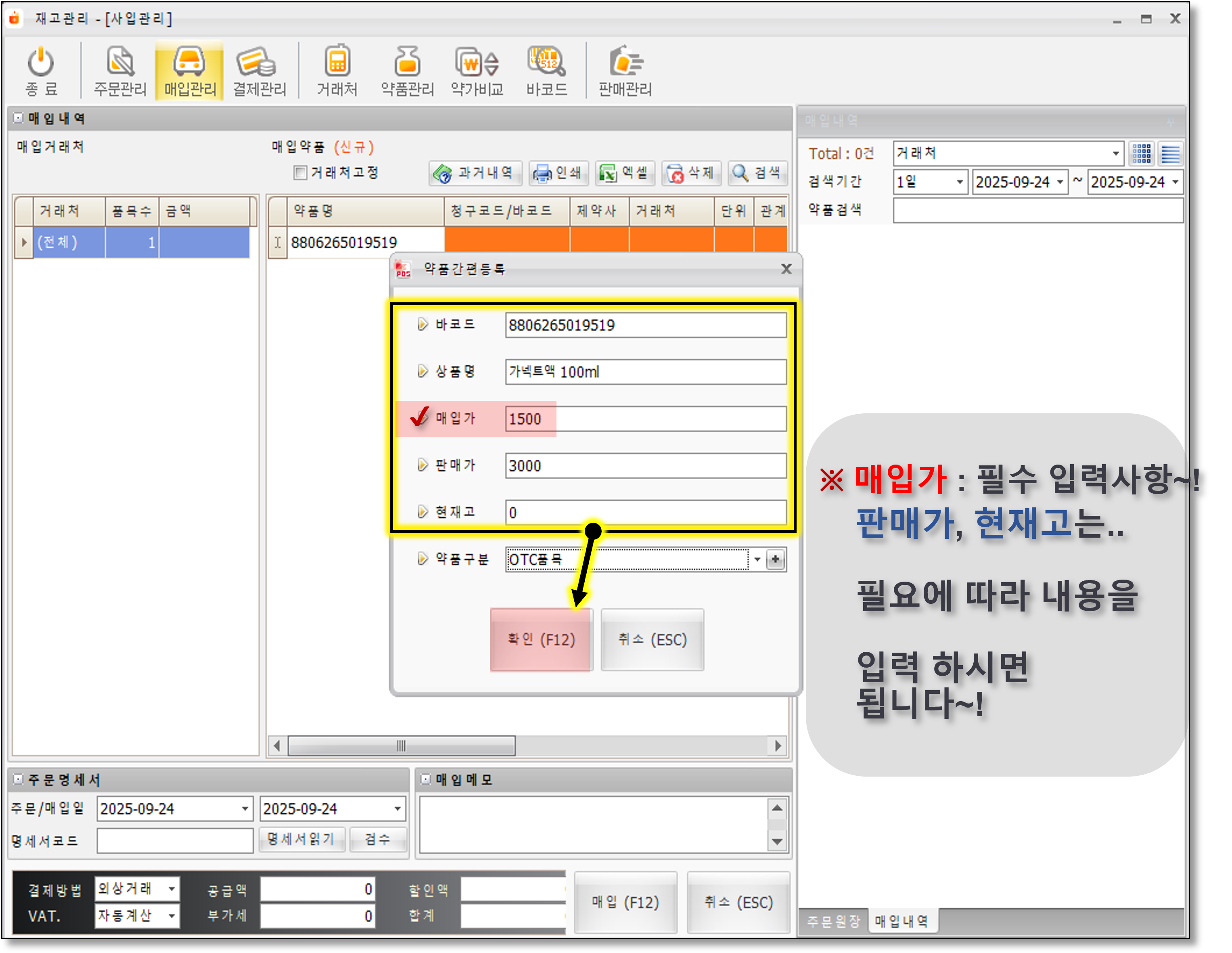Open the 검색기간 1일 dropdown
Image resolution: width=1232 pixels, height=953 pixels.
(x=959, y=182)
